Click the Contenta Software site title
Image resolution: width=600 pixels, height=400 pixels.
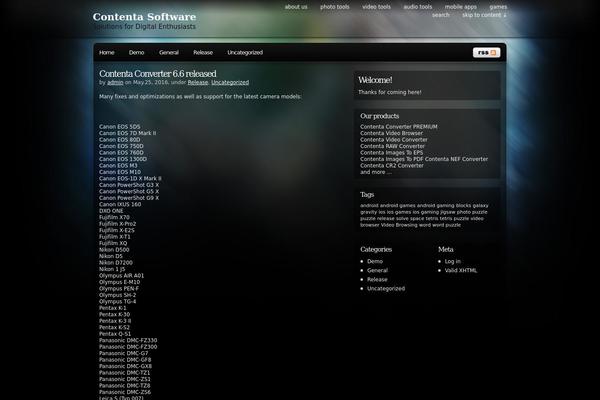144,17
